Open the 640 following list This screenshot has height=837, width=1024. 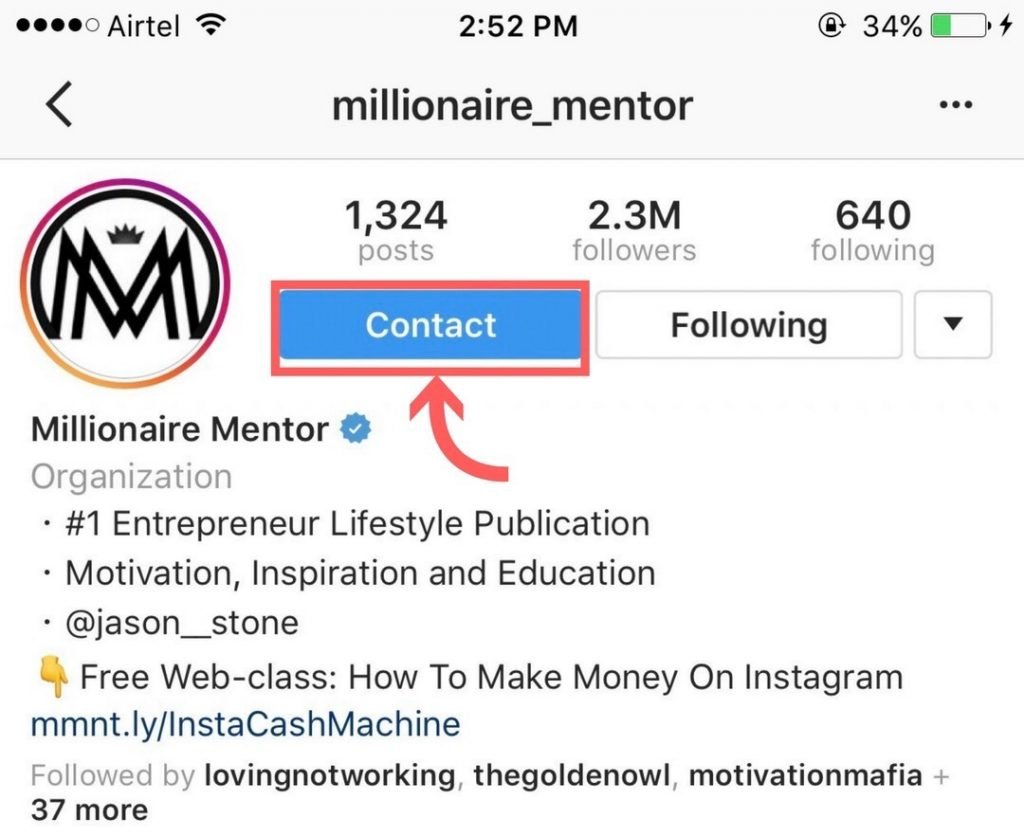873,231
